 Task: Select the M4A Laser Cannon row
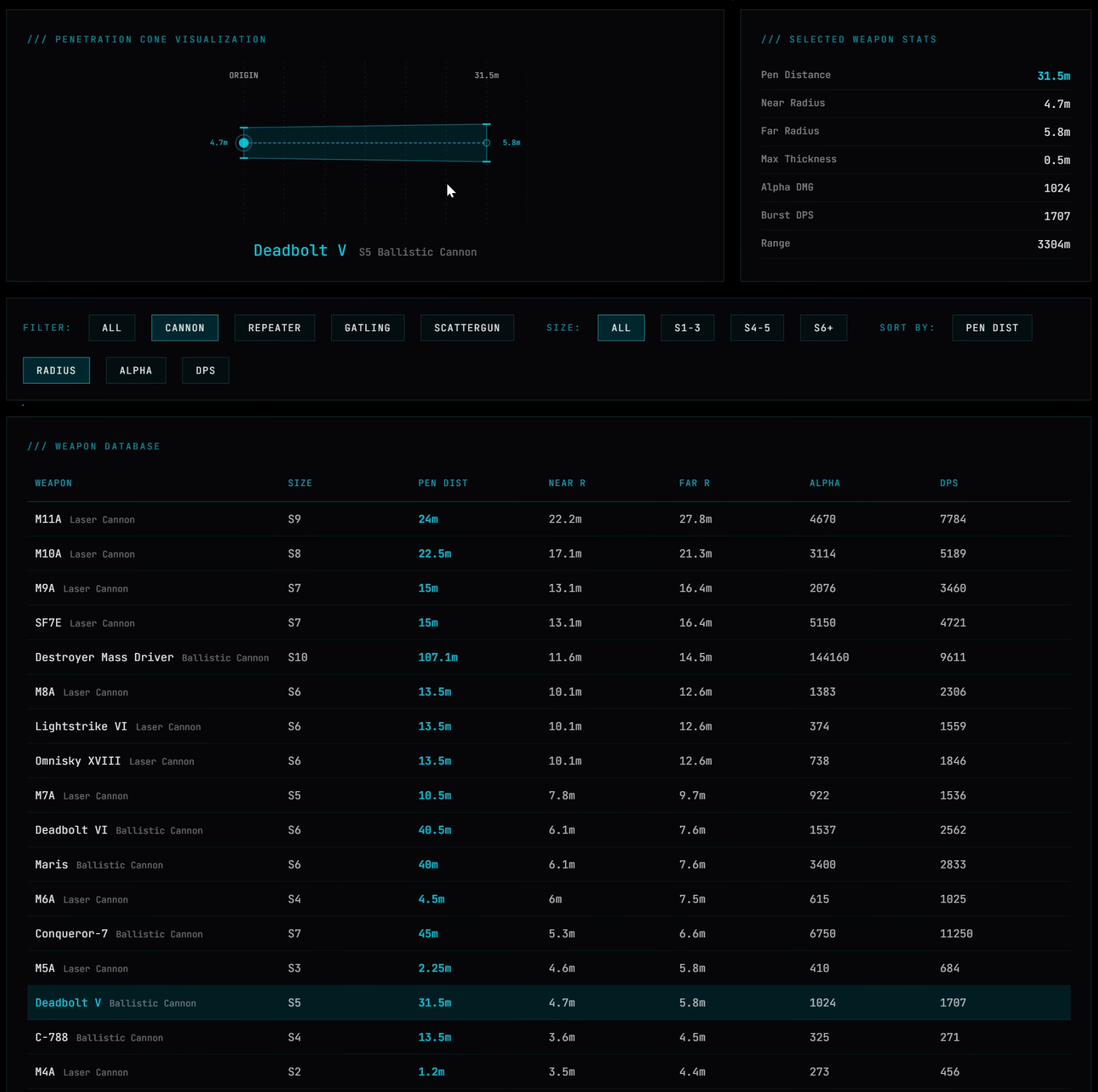(549, 1072)
